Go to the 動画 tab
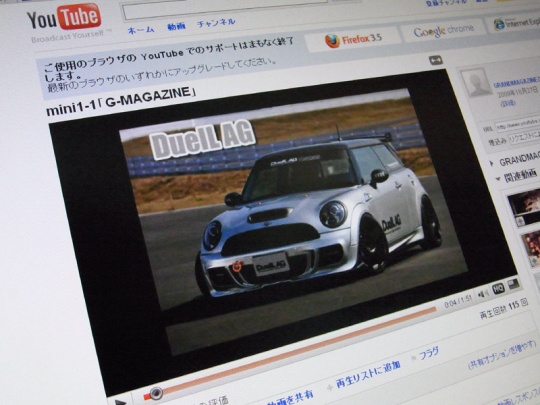The image size is (540, 405). pos(176,27)
